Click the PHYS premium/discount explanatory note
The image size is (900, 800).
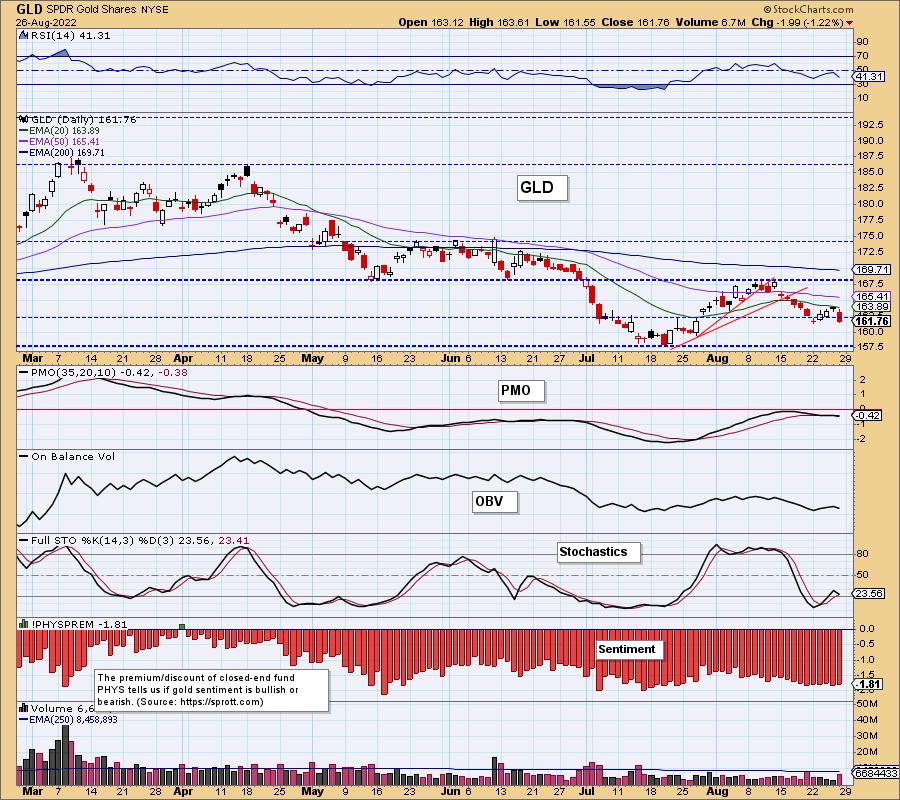click(x=211, y=690)
